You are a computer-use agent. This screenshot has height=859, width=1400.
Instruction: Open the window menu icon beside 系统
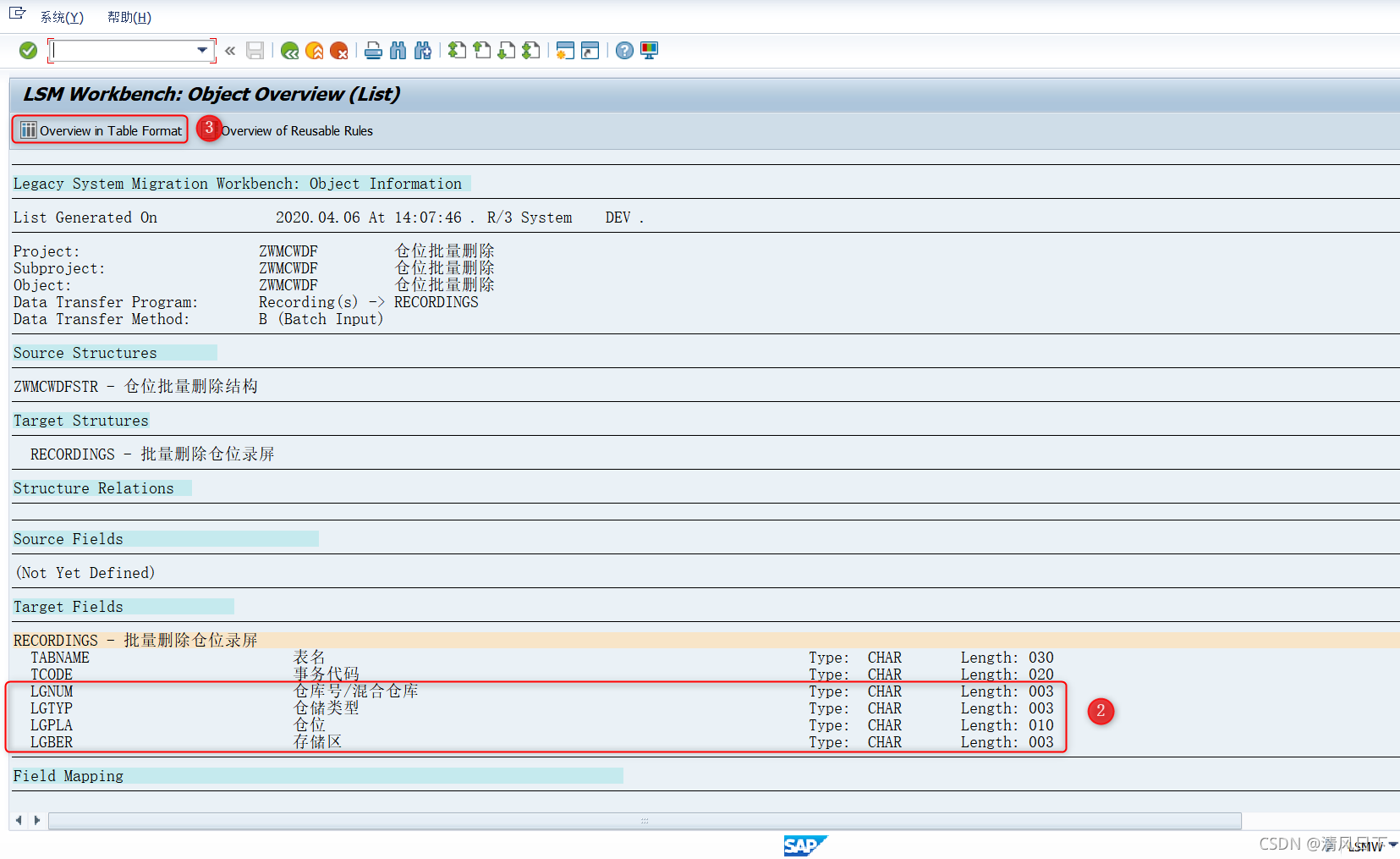coord(18,14)
